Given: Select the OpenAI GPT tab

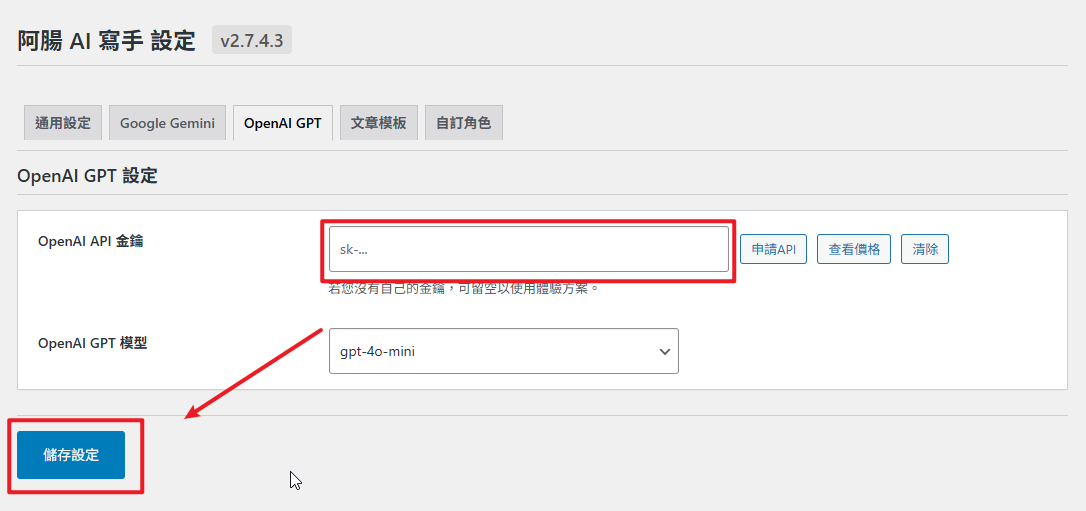Looking at the screenshot, I should [x=283, y=123].
